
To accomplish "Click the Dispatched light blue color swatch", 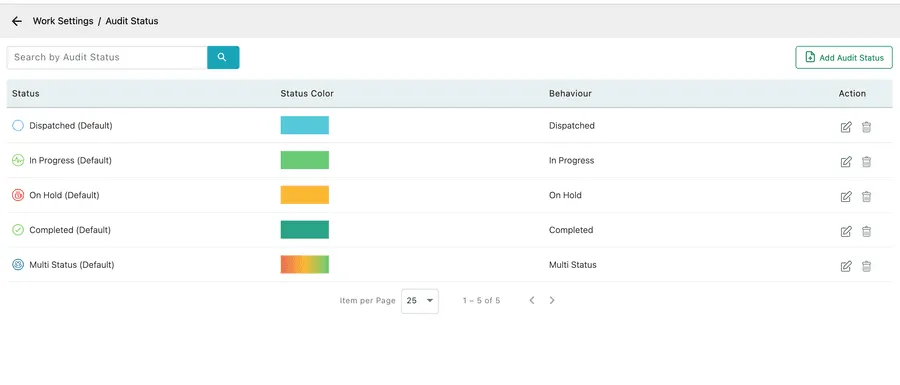I will pyautogui.click(x=305, y=125).
